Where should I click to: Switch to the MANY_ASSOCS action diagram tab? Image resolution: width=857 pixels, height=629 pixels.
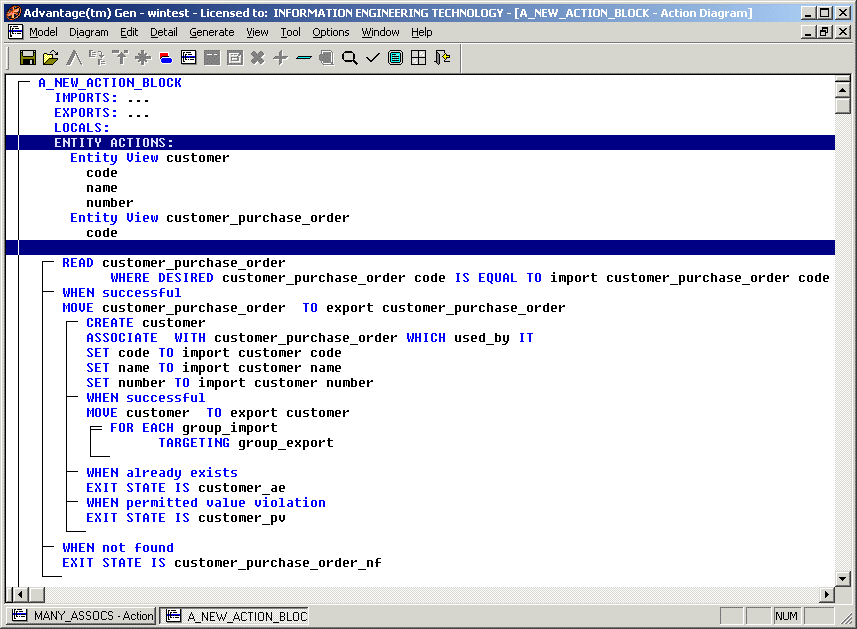point(82,616)
